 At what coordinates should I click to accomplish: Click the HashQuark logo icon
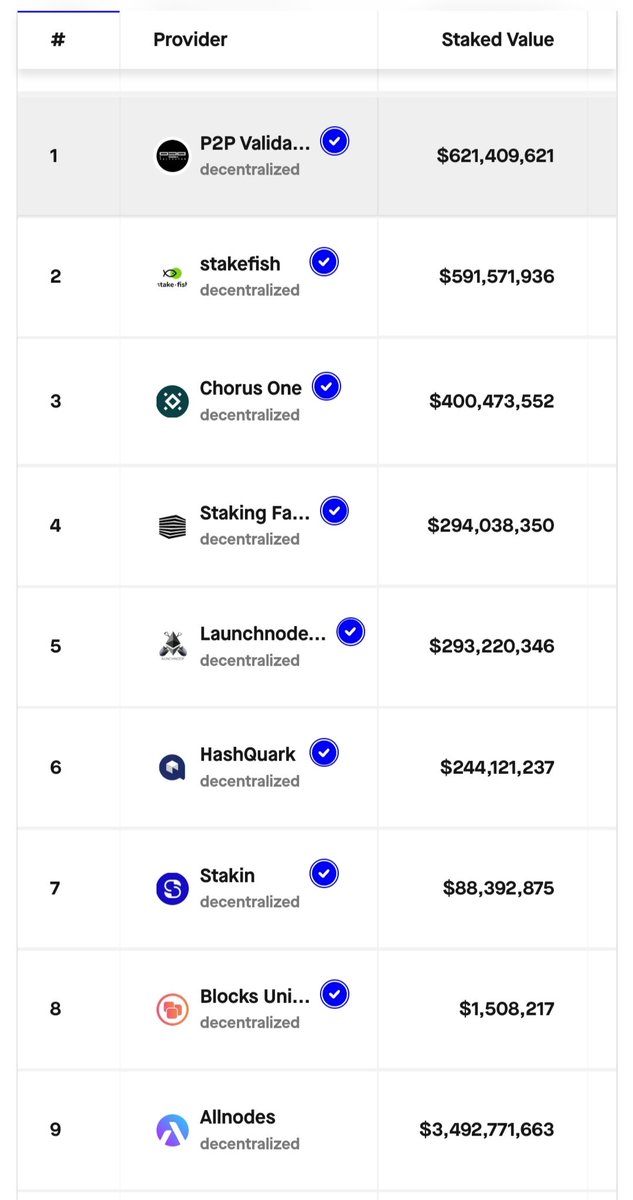click(173, 767)
